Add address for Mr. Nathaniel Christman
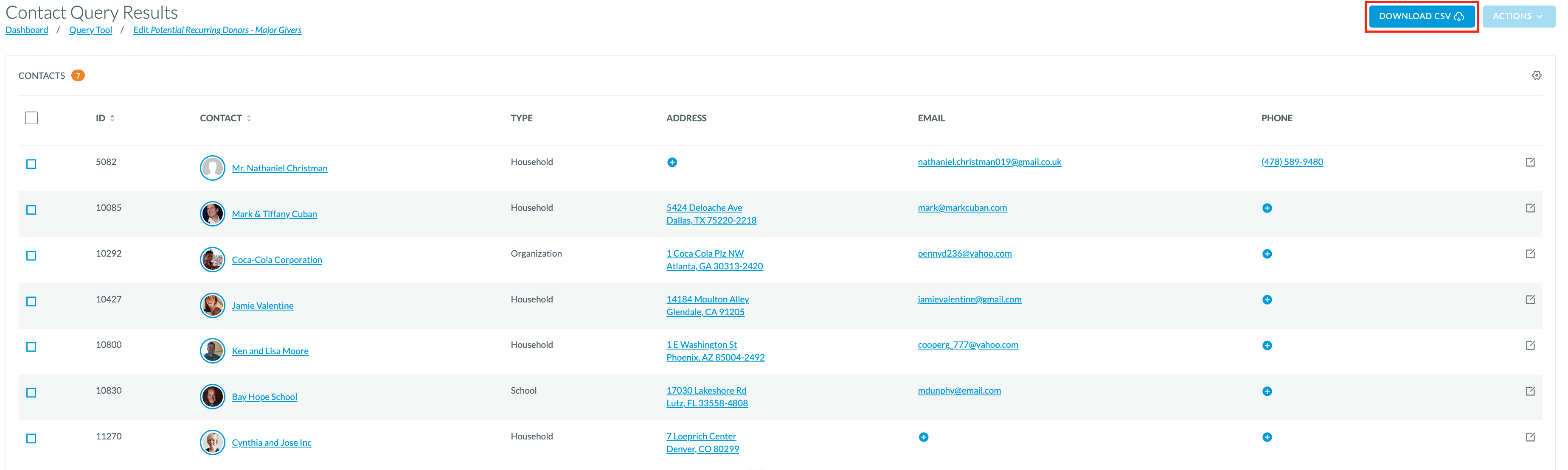 672,162
